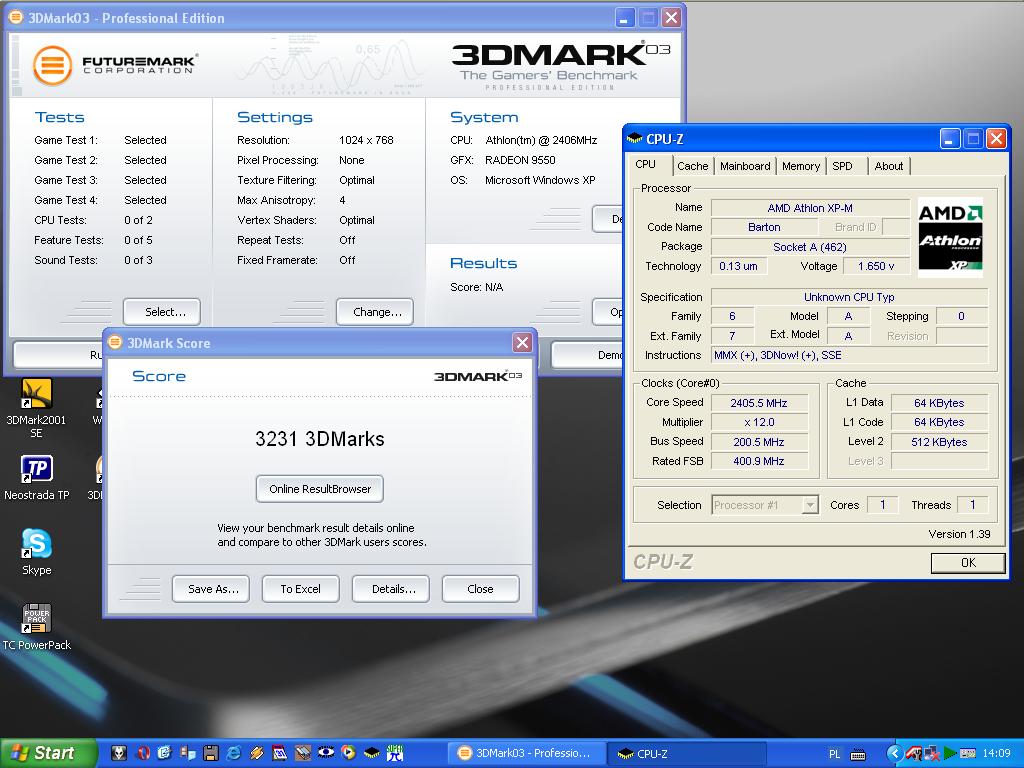Launch Internet Explorer from quick launch

pos(234,753)
